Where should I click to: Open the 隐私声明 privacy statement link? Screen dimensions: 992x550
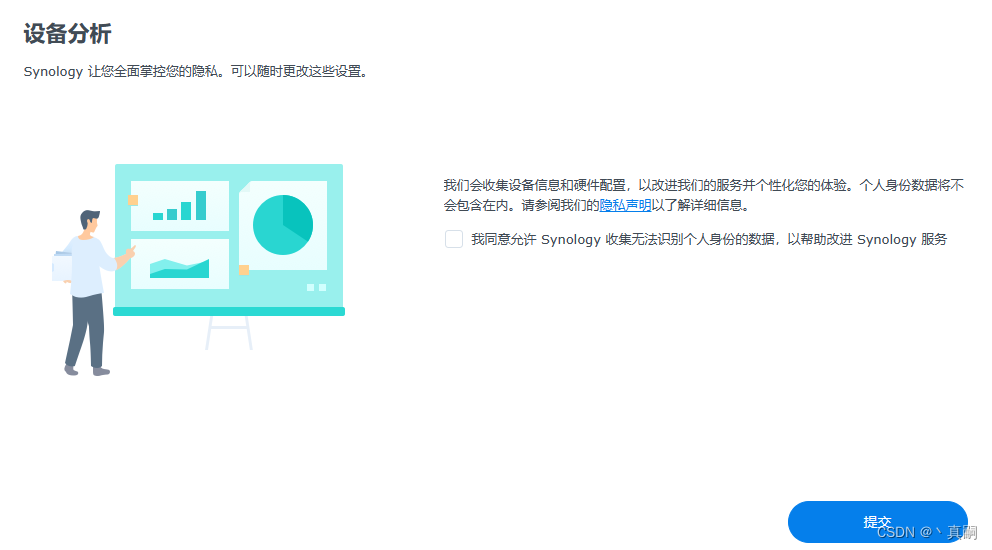[625, 205]
